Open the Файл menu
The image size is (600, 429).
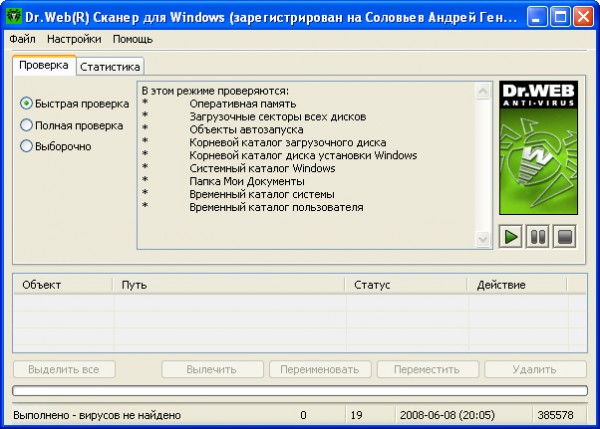[x=22, y=39]
